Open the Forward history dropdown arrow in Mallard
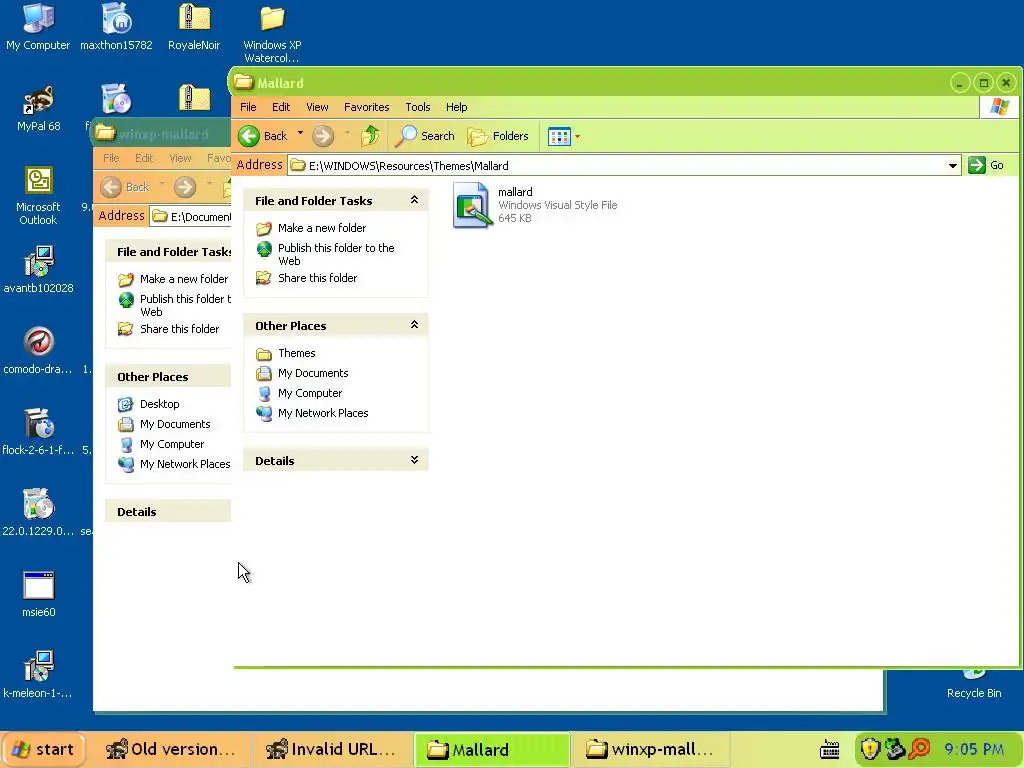The width and height of the screenshot is (1024, 768). click(x=347, y=133)
